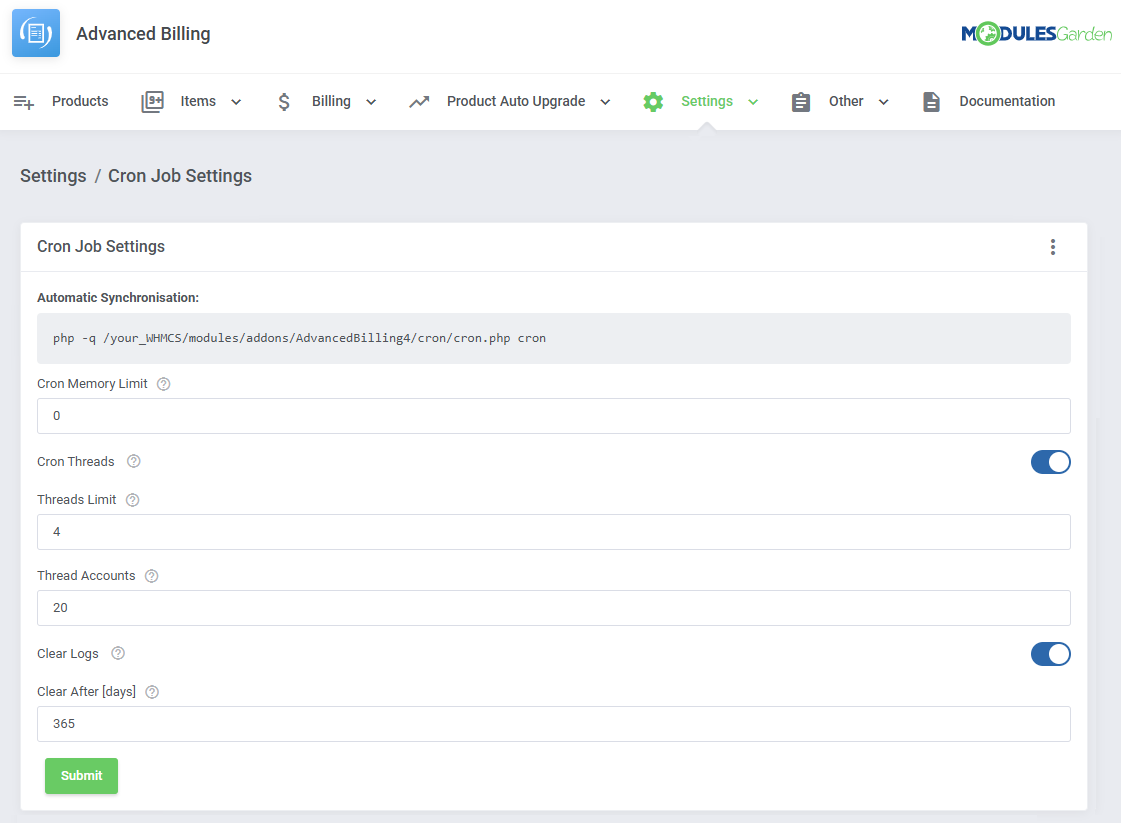Image resolution: width=1121 pixels, height=823 pixels.
Task: Click the Automatic Synchronisation label
Action: click(x=118, y=297)
